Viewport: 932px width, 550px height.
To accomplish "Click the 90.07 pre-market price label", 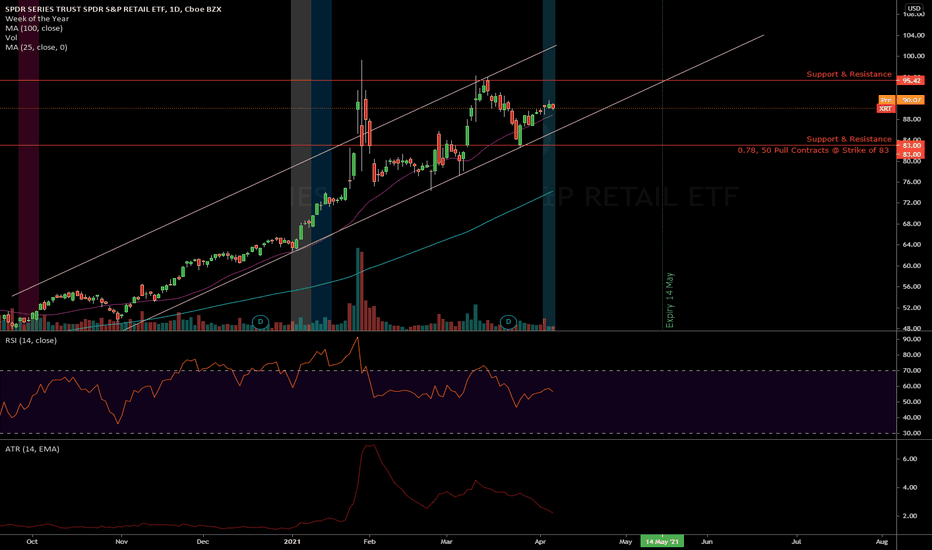I will pyautogui.click(x=911, y=100).
